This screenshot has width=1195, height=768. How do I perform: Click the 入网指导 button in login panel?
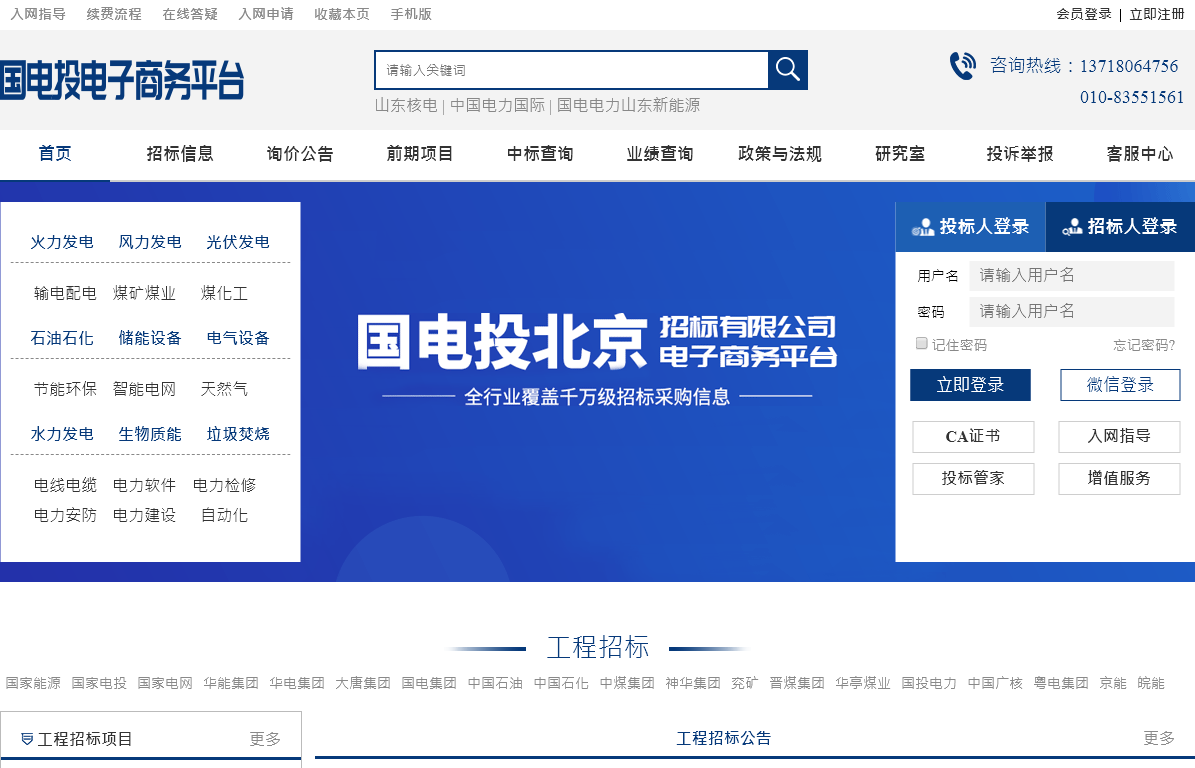pos(1120,437)
